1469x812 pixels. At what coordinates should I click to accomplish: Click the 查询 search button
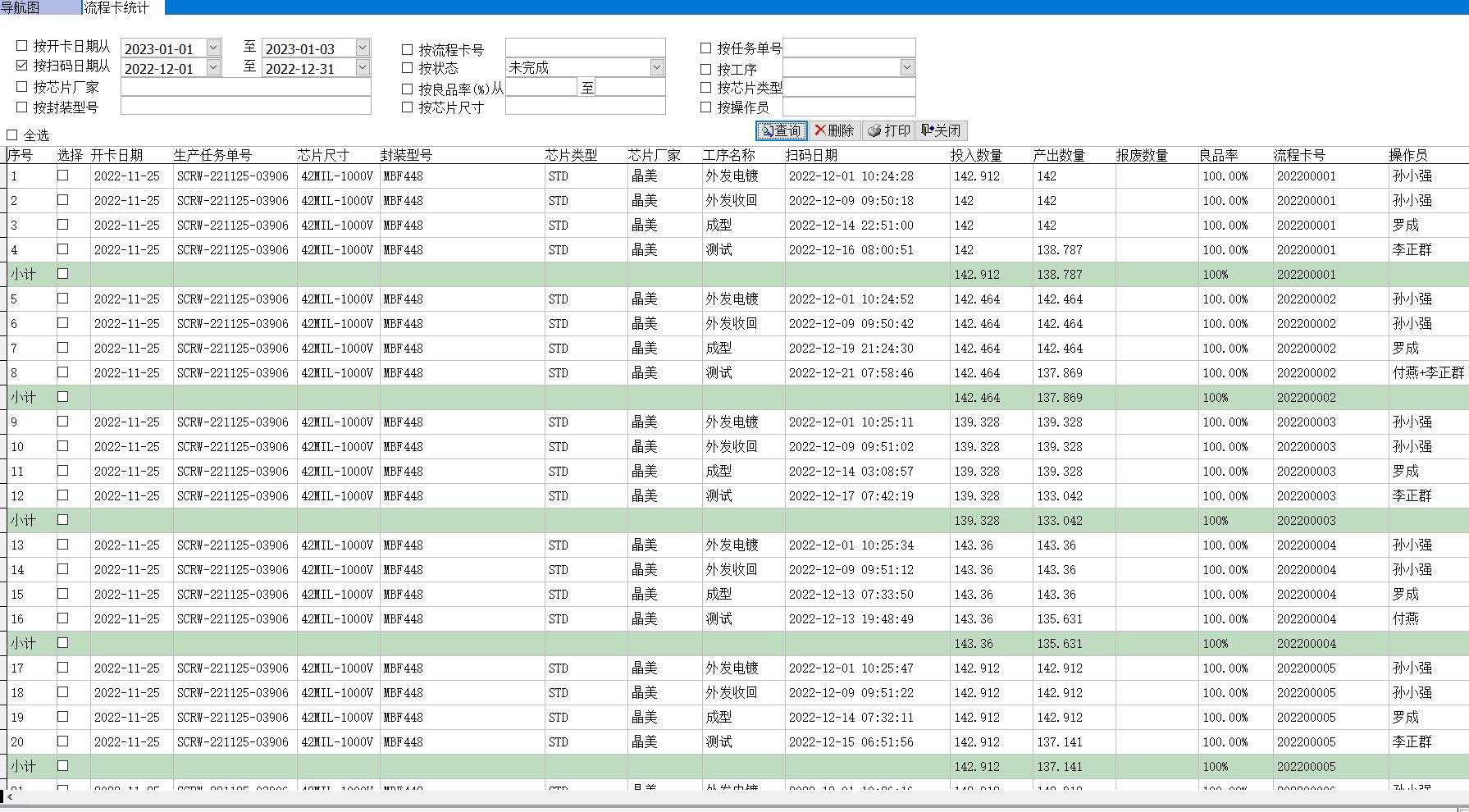(x=781, y=130)
